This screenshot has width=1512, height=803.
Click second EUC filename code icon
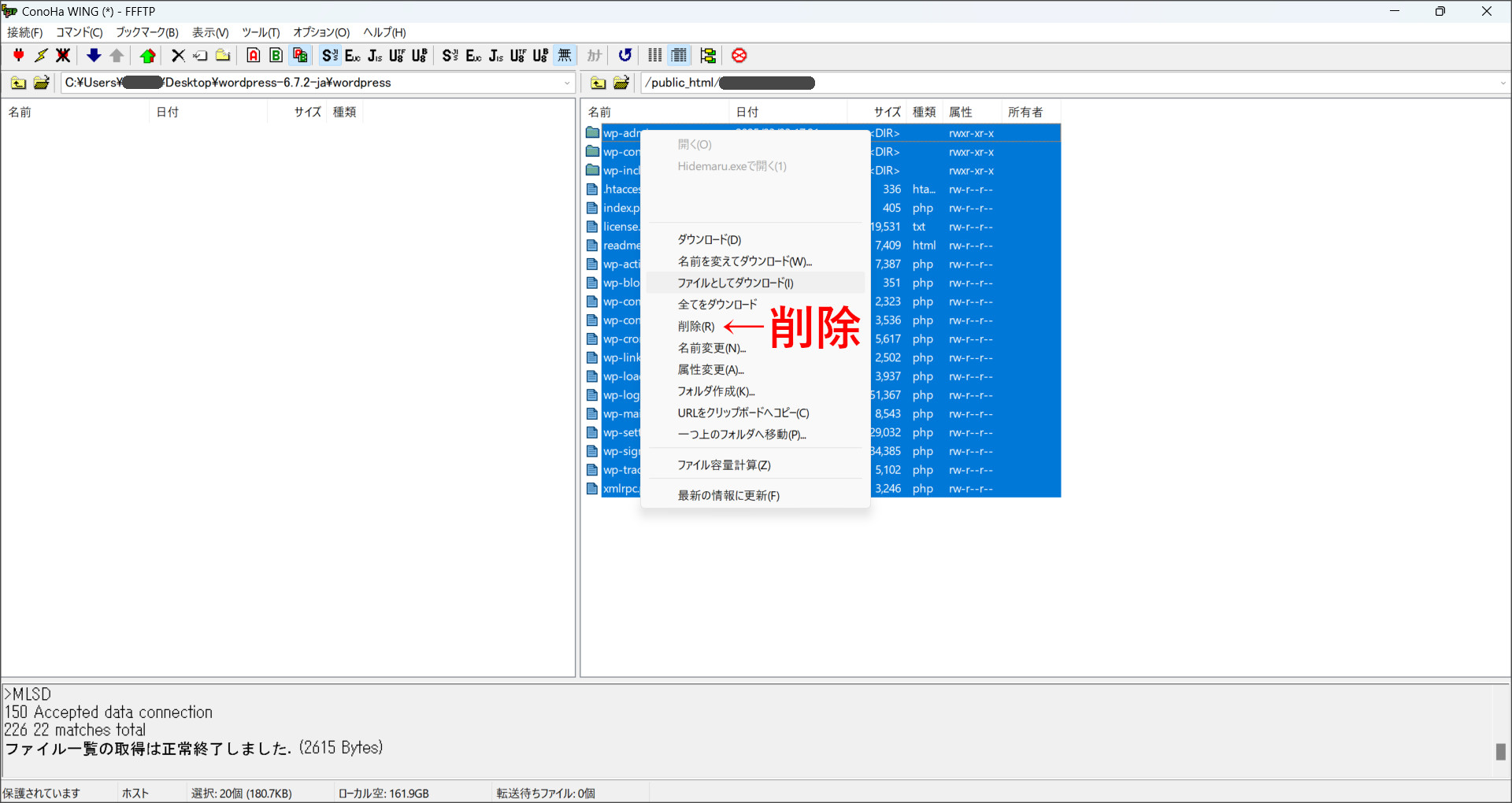473,55
